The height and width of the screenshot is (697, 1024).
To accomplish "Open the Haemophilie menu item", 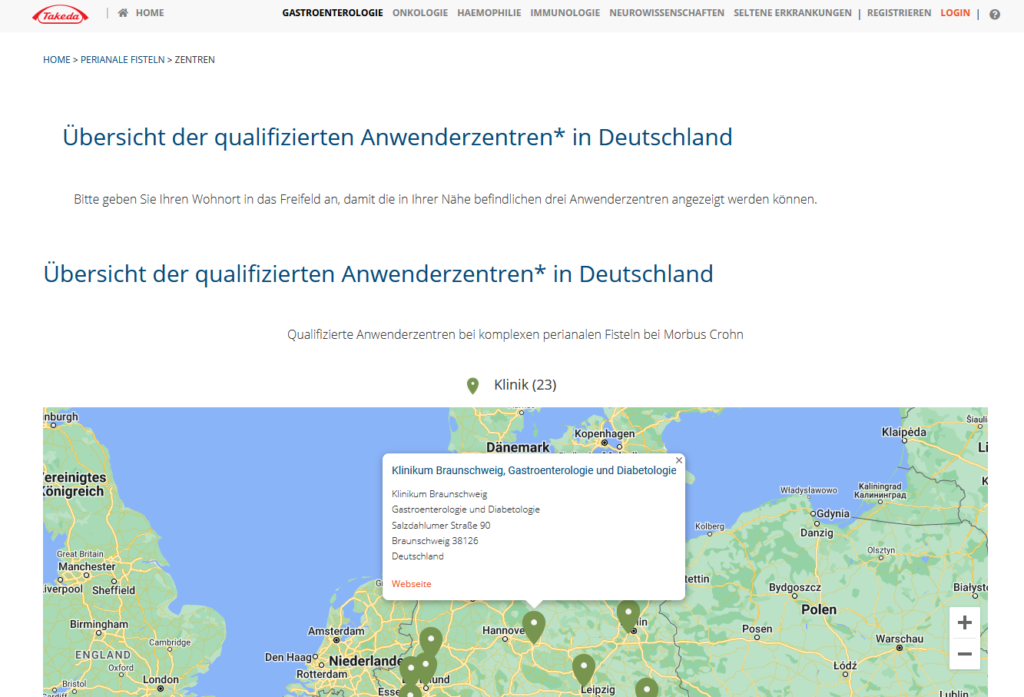I will pos(489,12).
